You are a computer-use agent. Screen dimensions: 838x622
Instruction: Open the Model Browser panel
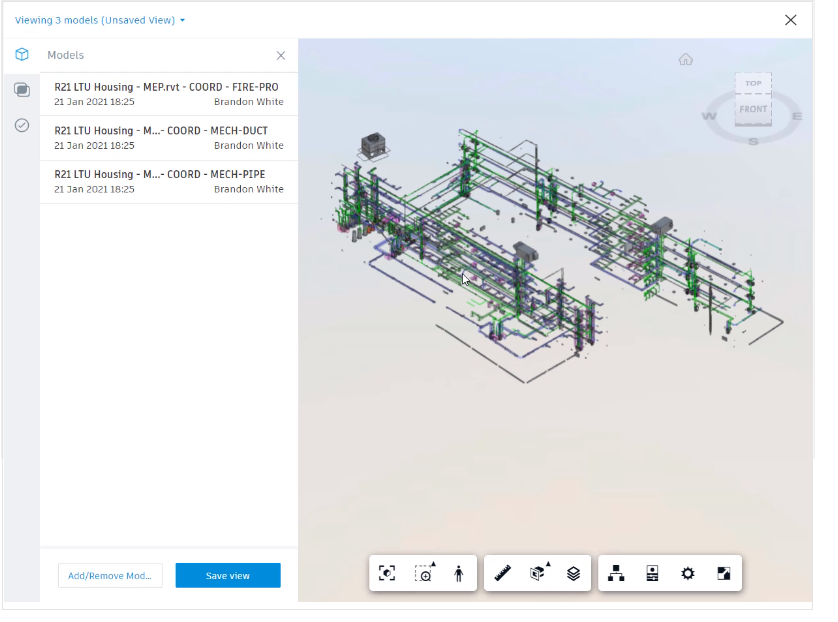(x=616, y=573)
